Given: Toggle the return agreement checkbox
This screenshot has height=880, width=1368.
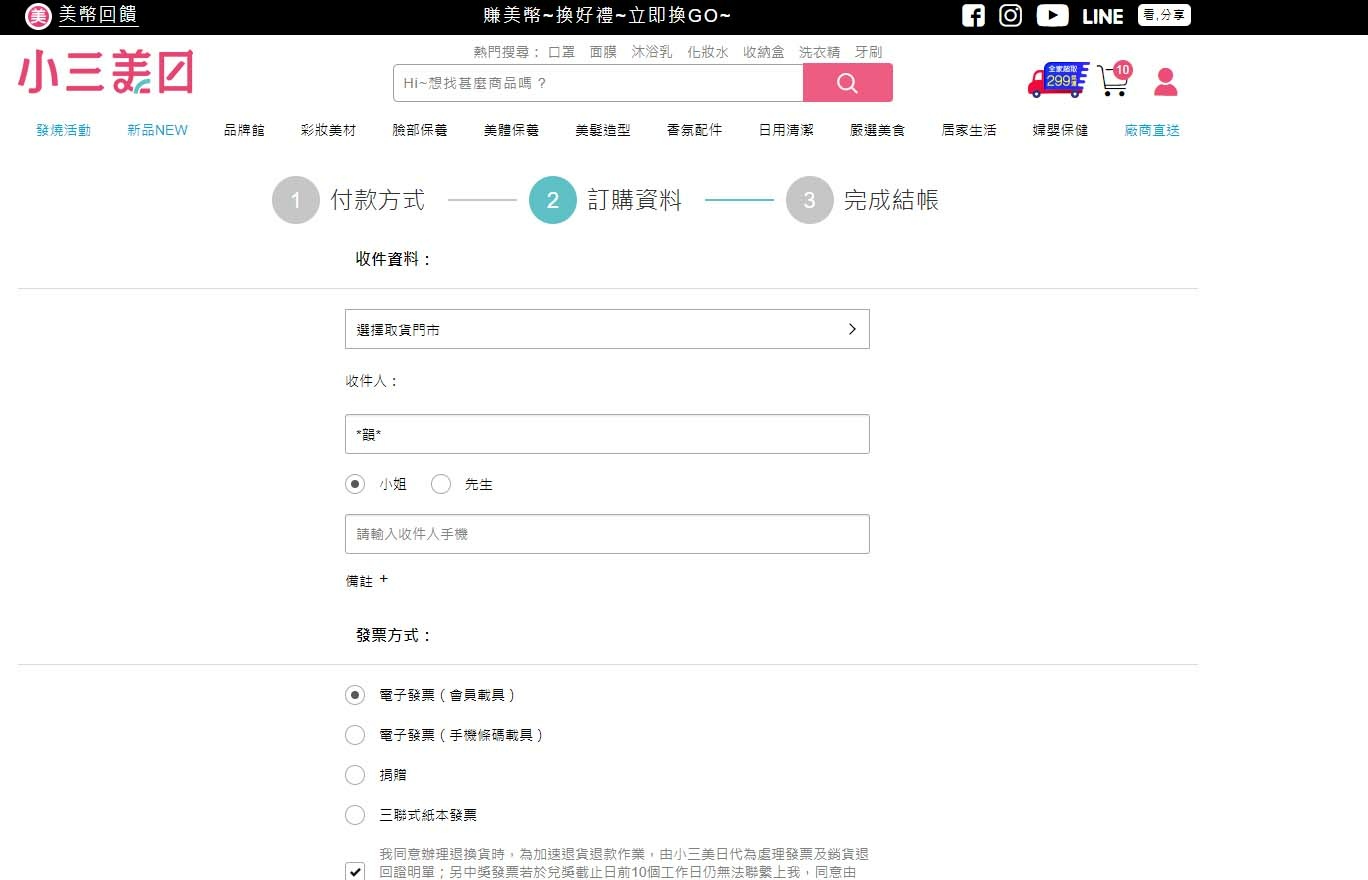Looking at the screenshot, I should tap(355, 871).
